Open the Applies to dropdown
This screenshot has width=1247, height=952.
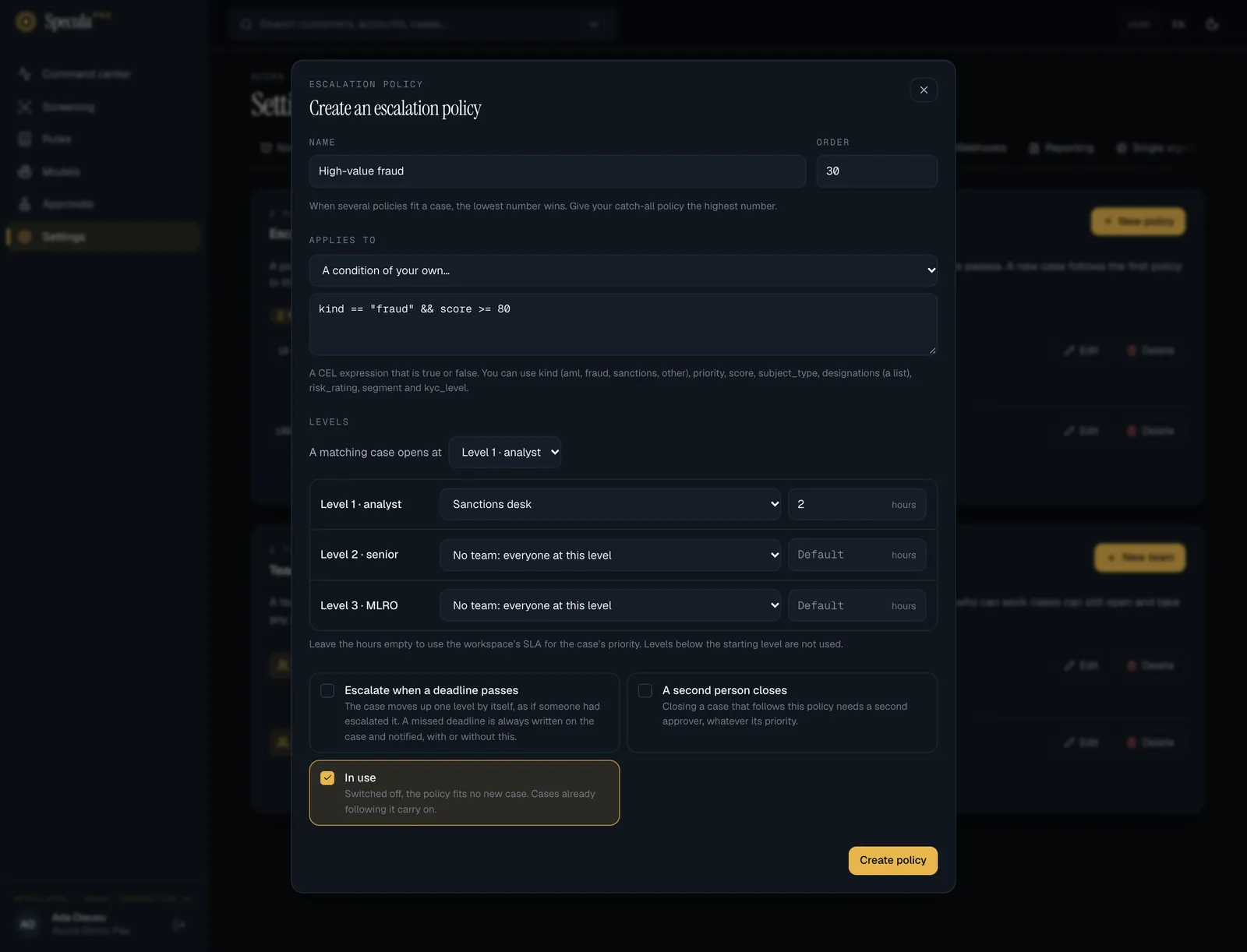[623, 270]
